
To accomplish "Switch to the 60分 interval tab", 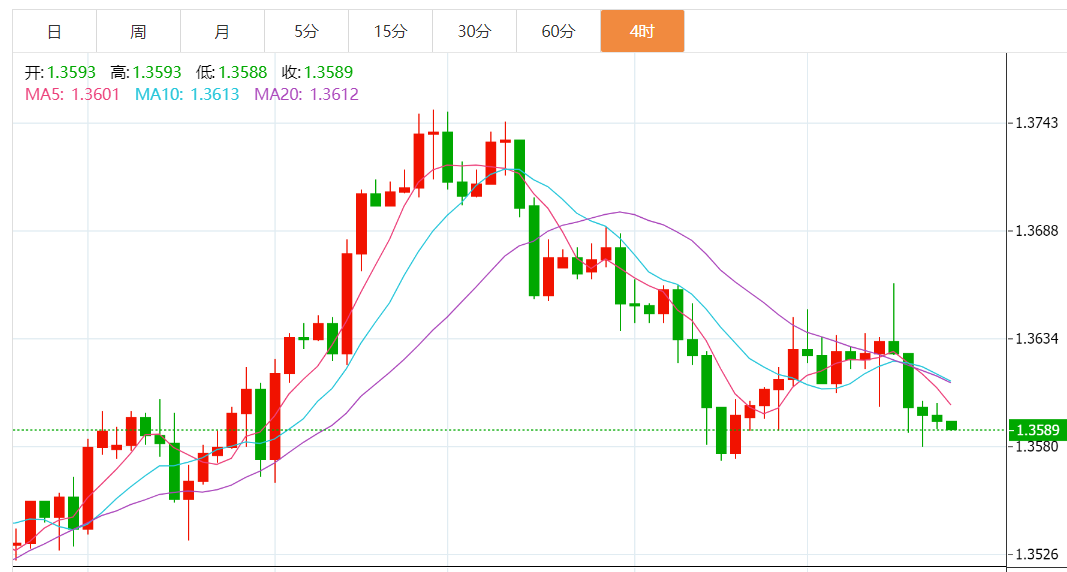I will pyautogui.click(x=558, y=32).
